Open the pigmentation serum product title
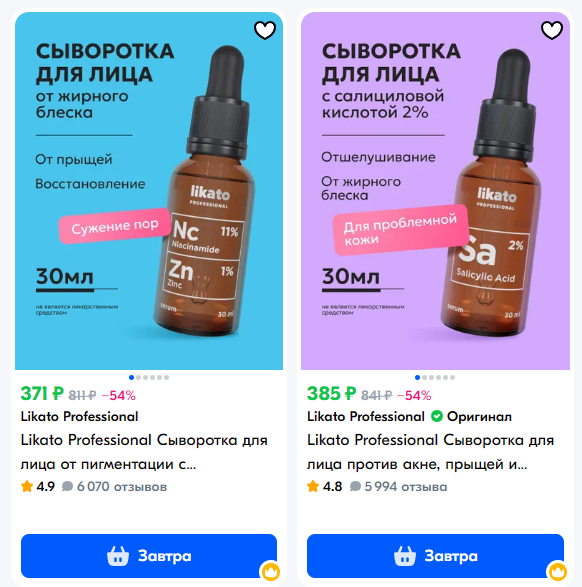Screen dimensions: 582x587 144,452
